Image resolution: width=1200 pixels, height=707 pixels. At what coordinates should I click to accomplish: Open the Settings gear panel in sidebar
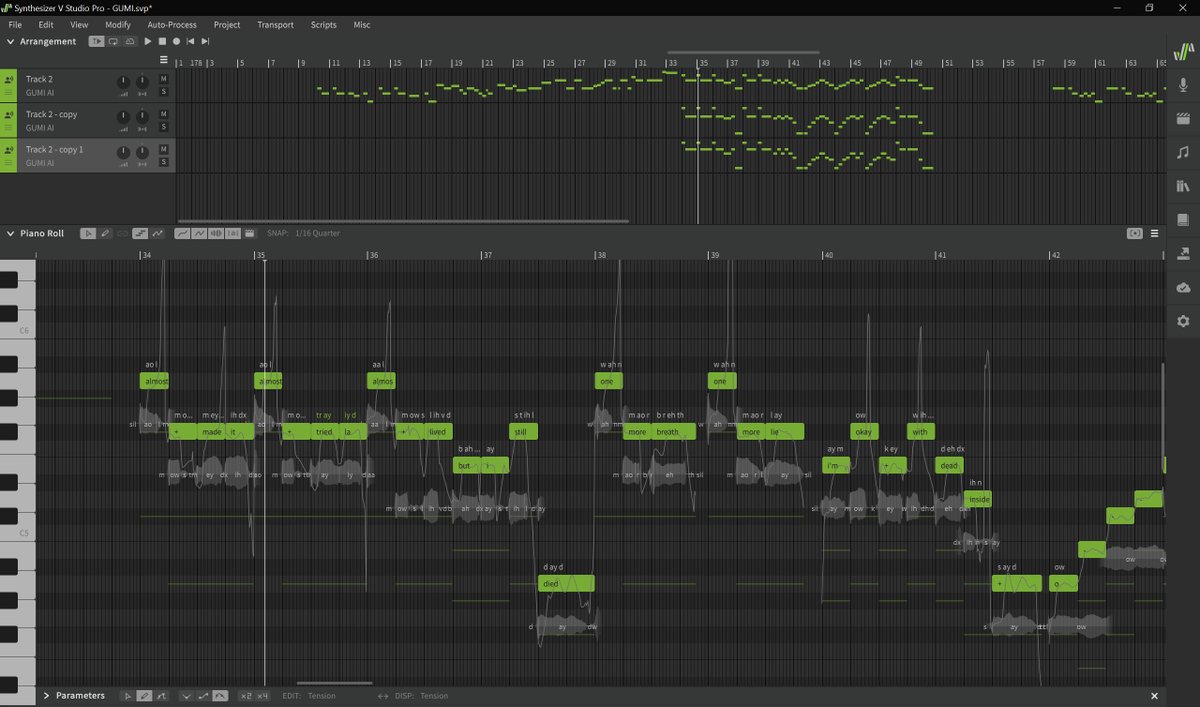pyautogui.click(x=1183, y=321)
